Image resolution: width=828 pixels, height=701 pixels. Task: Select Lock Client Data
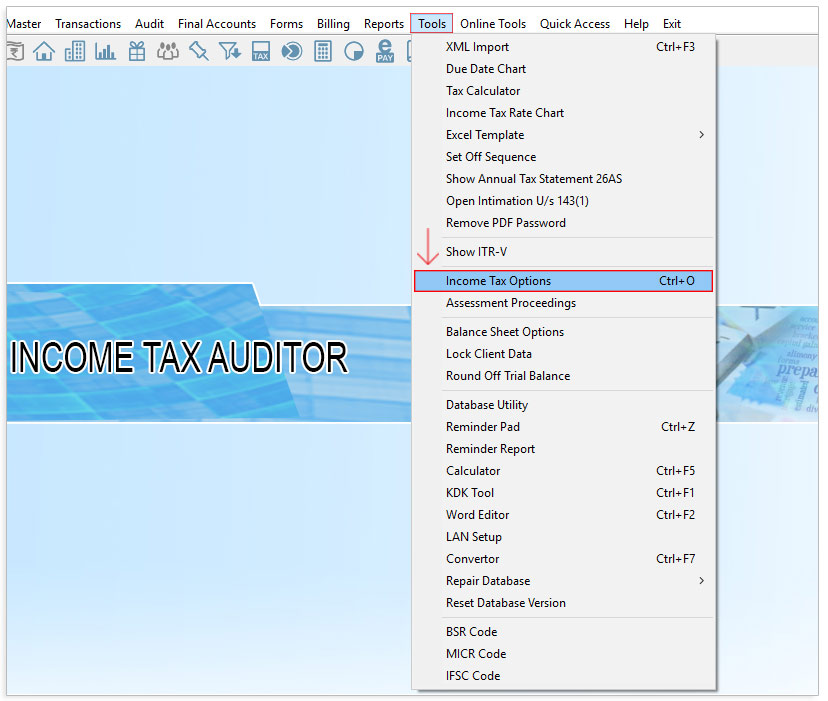coord(563,354)
